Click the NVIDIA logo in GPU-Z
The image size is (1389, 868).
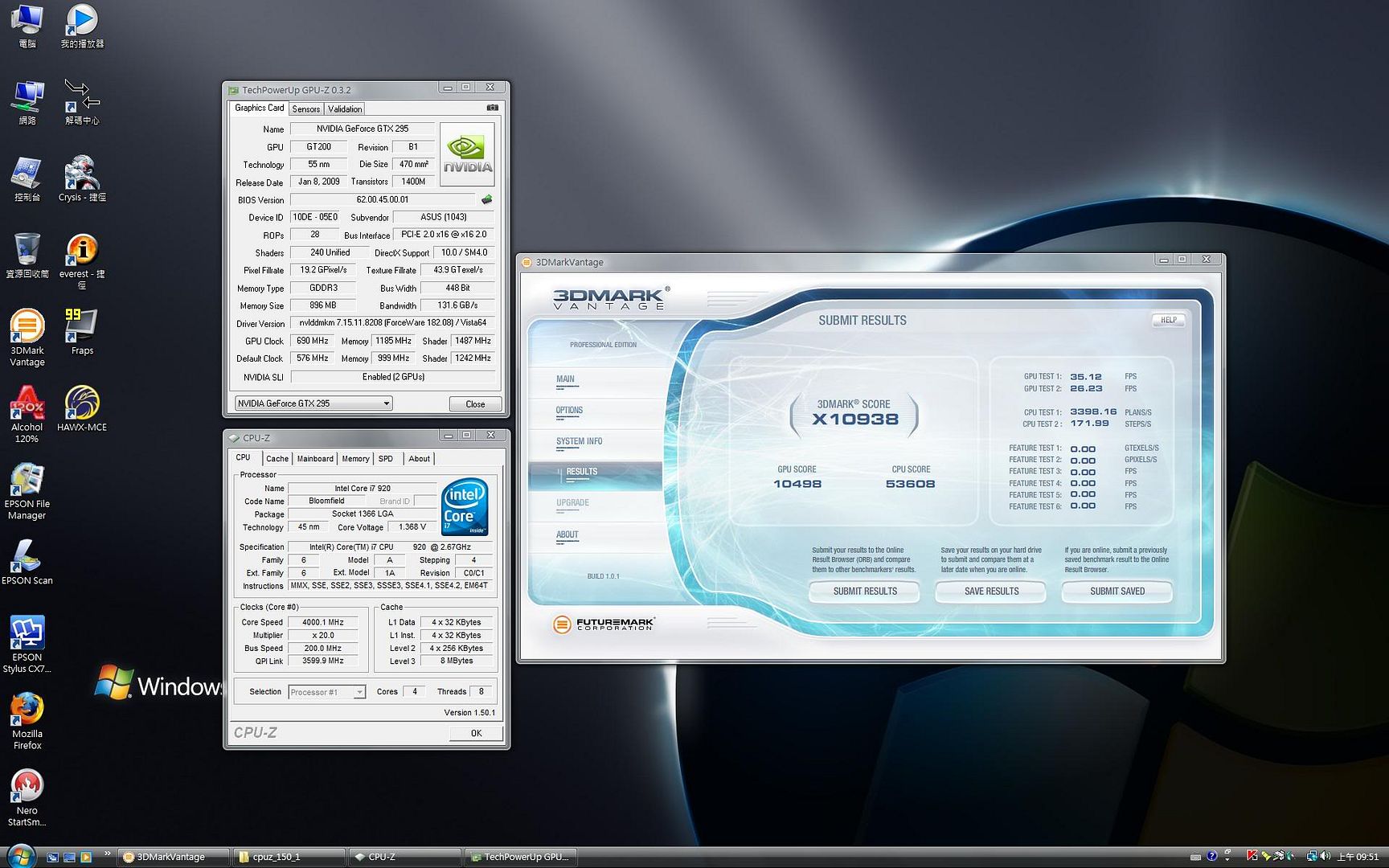468,154
